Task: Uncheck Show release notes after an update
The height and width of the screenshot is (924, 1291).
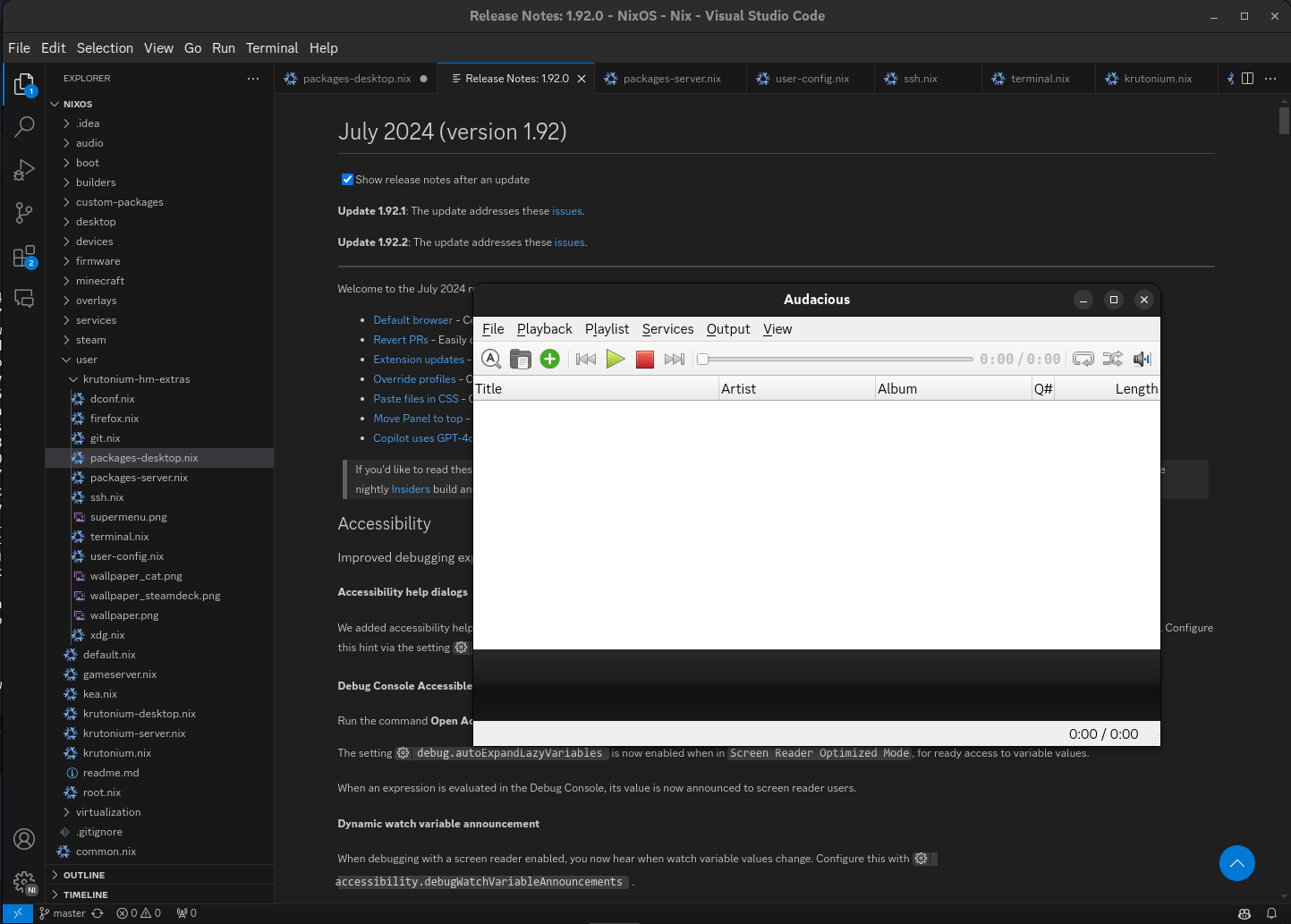Action: coord(347,179)
